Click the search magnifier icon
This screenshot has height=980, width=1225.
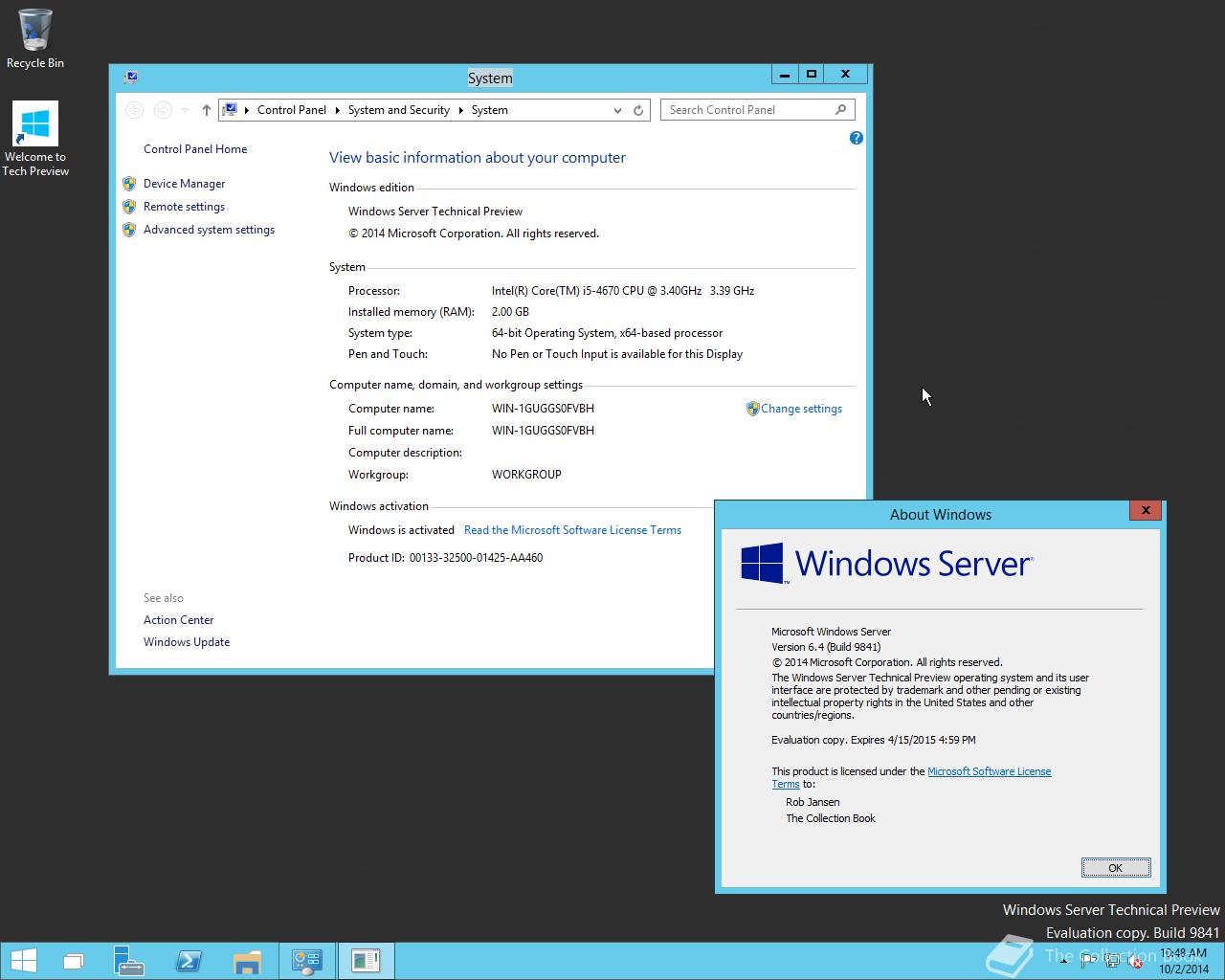[840, 110]
